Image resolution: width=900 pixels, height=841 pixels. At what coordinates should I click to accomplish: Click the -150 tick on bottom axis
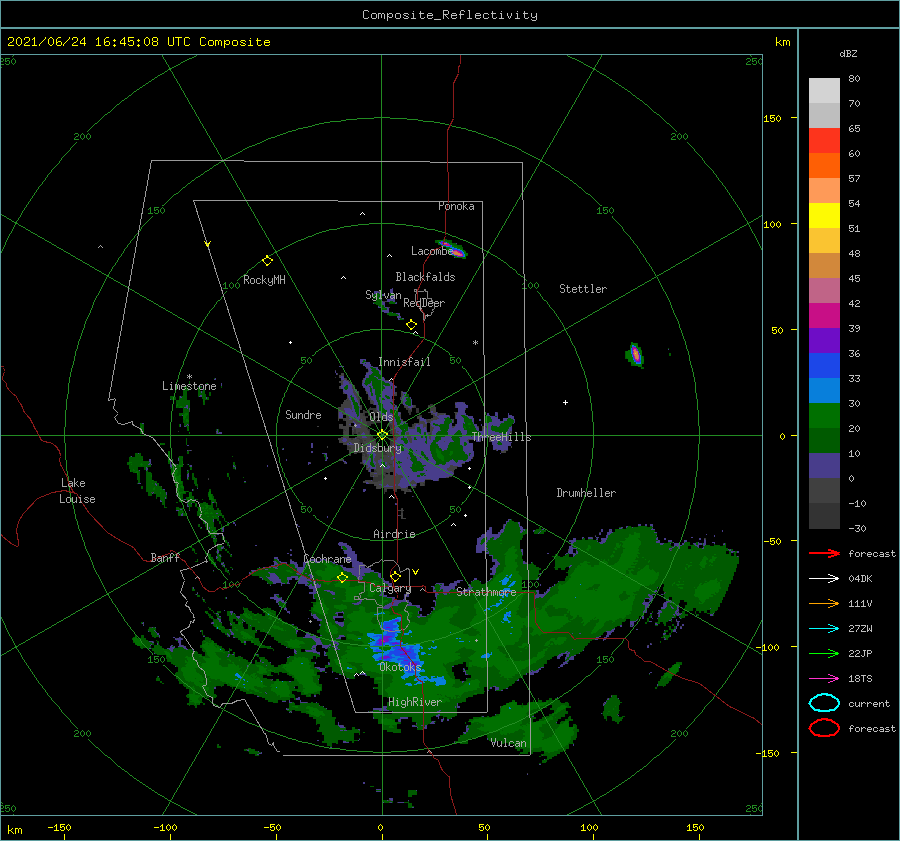click(59, 827)
